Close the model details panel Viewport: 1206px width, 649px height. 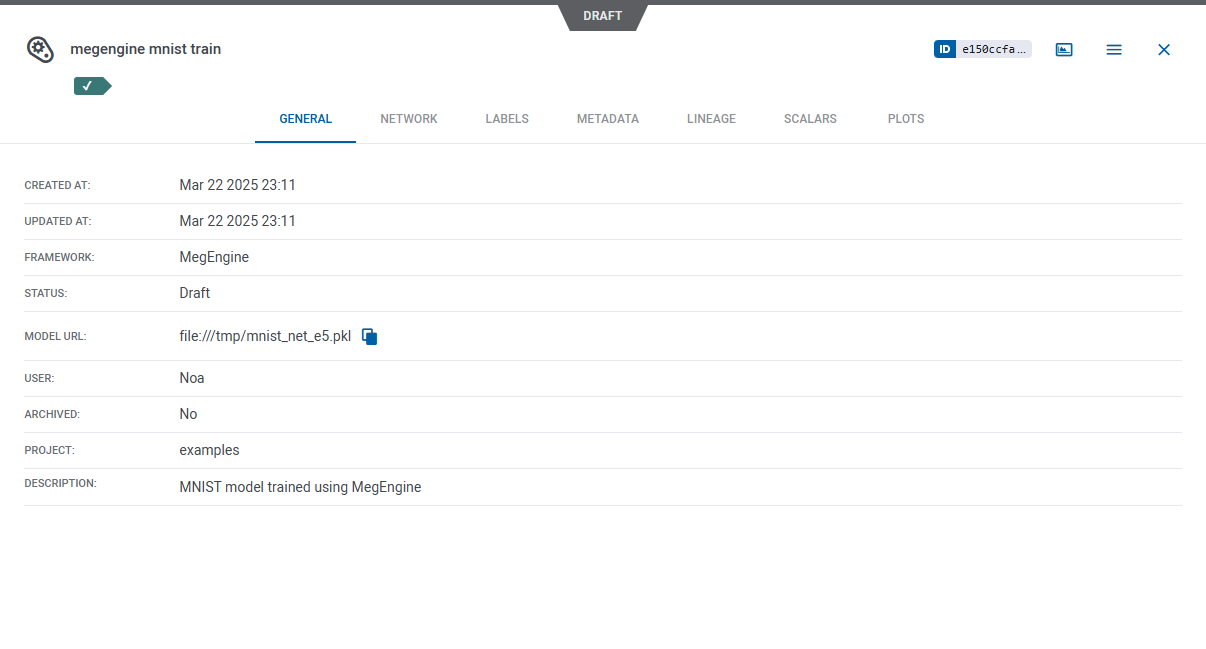pyautogui.click(x=1163, y=49)
